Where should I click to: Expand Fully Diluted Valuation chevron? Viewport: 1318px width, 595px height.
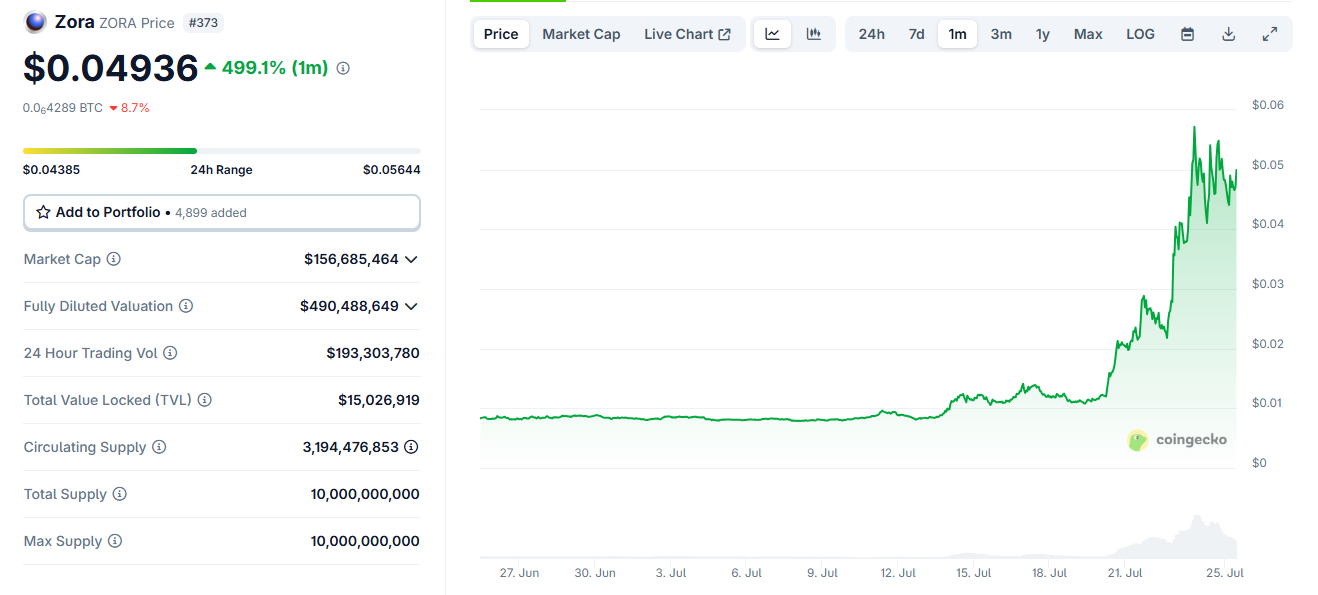point(411,306)
